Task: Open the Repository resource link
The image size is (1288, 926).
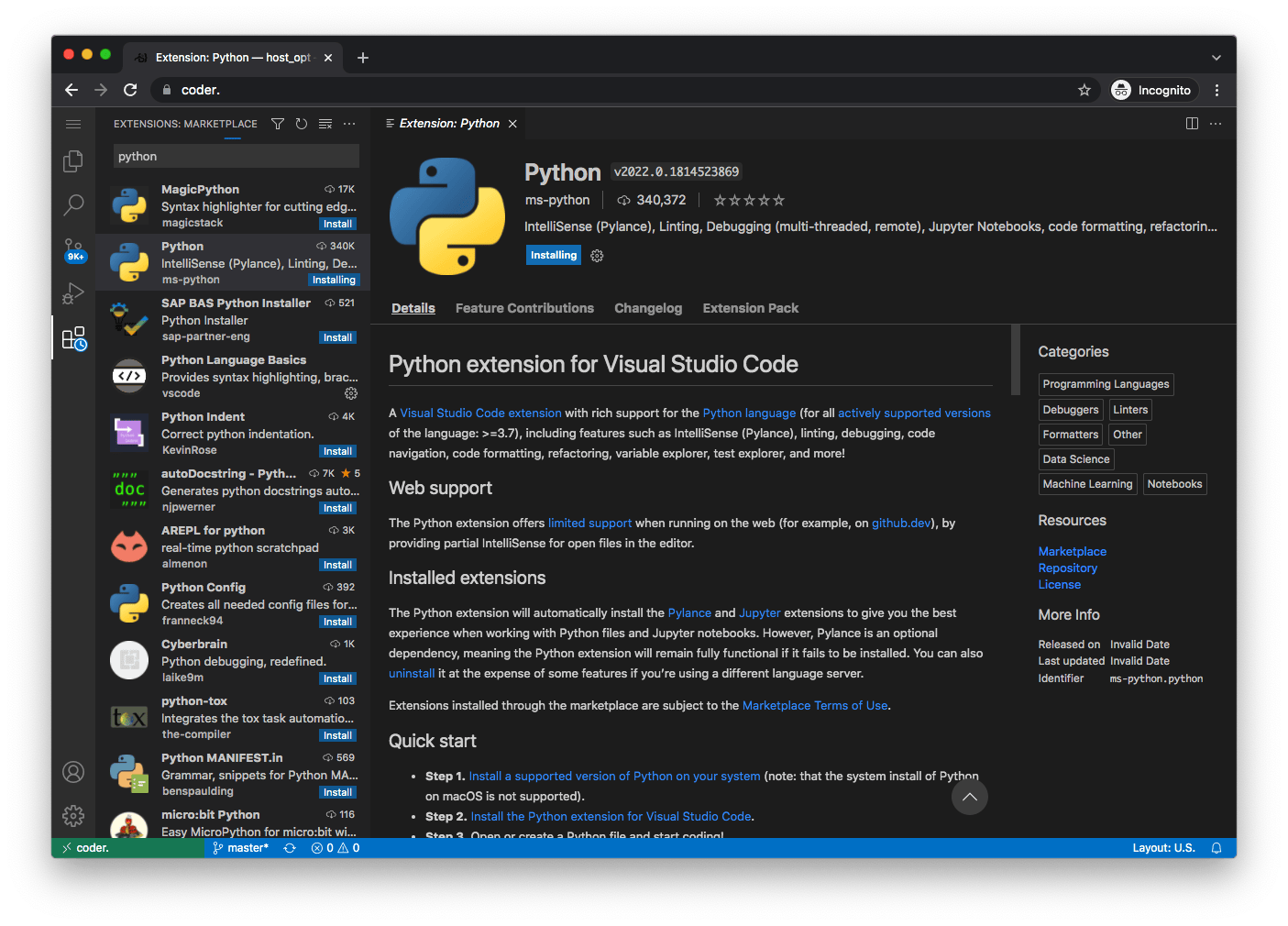Action: pyautogui.click(x=1067, y=568)
